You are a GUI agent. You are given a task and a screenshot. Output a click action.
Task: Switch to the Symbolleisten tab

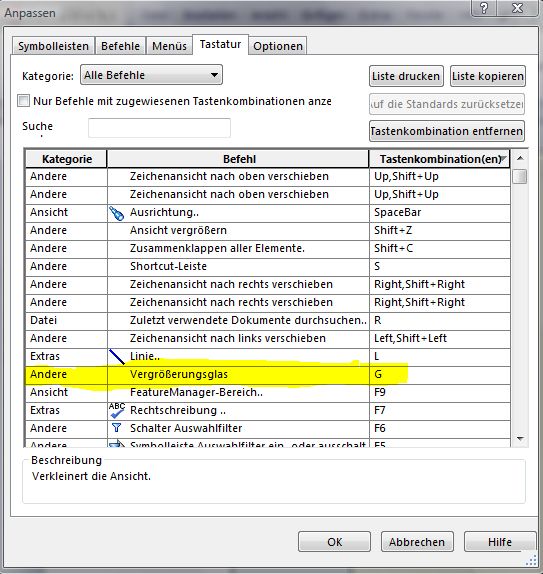point(53,46)
